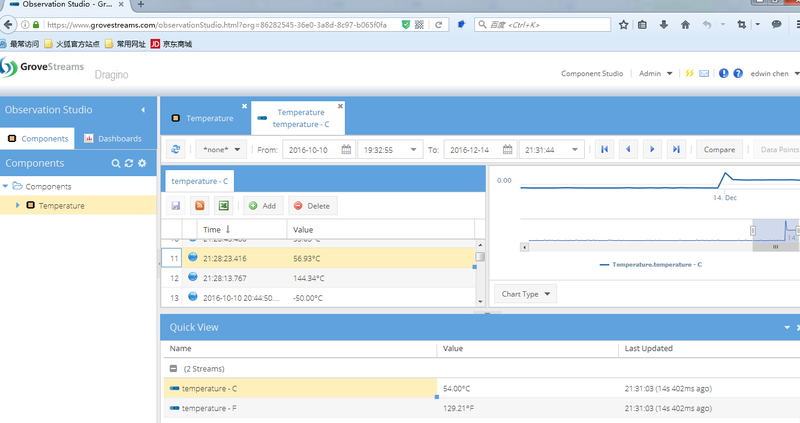The image size is (800, 423).
Task: Click the save disk icon above table
Action: tap(176, 206)
